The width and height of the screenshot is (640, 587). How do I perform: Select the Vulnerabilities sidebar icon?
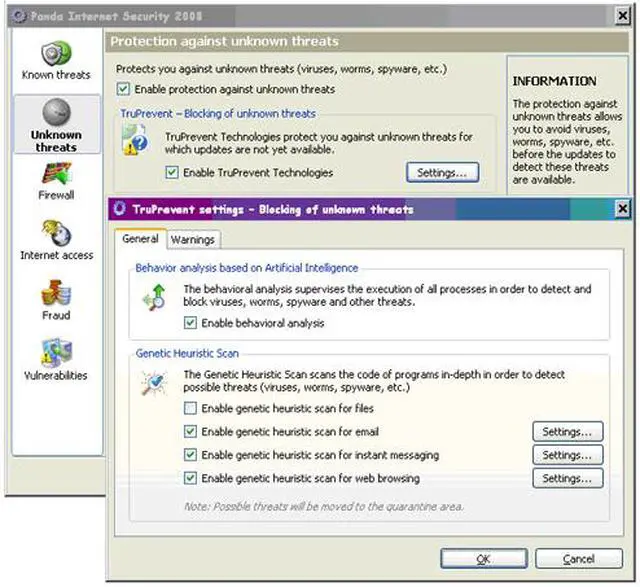56,353
